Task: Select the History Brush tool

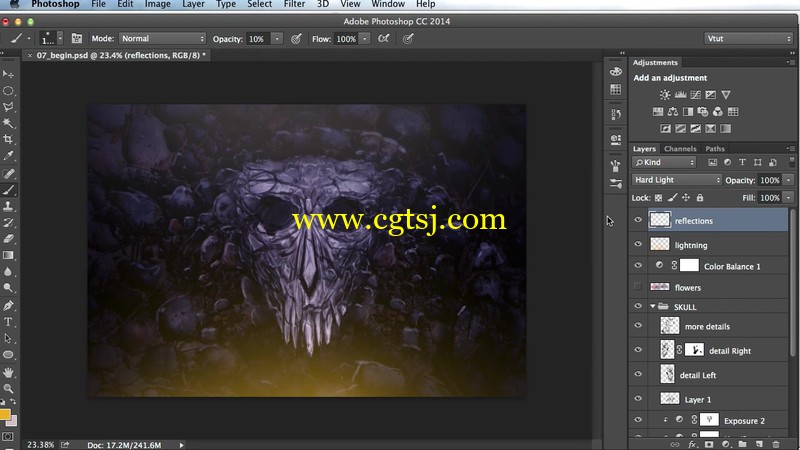Action: pyautogui.click(x=8, y=223)
